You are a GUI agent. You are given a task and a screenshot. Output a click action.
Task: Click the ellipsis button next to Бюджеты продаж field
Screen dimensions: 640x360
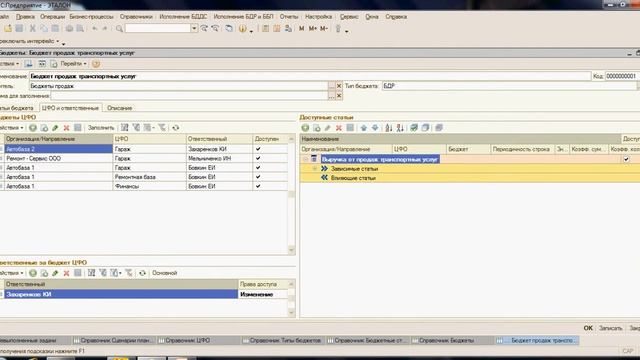point(332,86)
